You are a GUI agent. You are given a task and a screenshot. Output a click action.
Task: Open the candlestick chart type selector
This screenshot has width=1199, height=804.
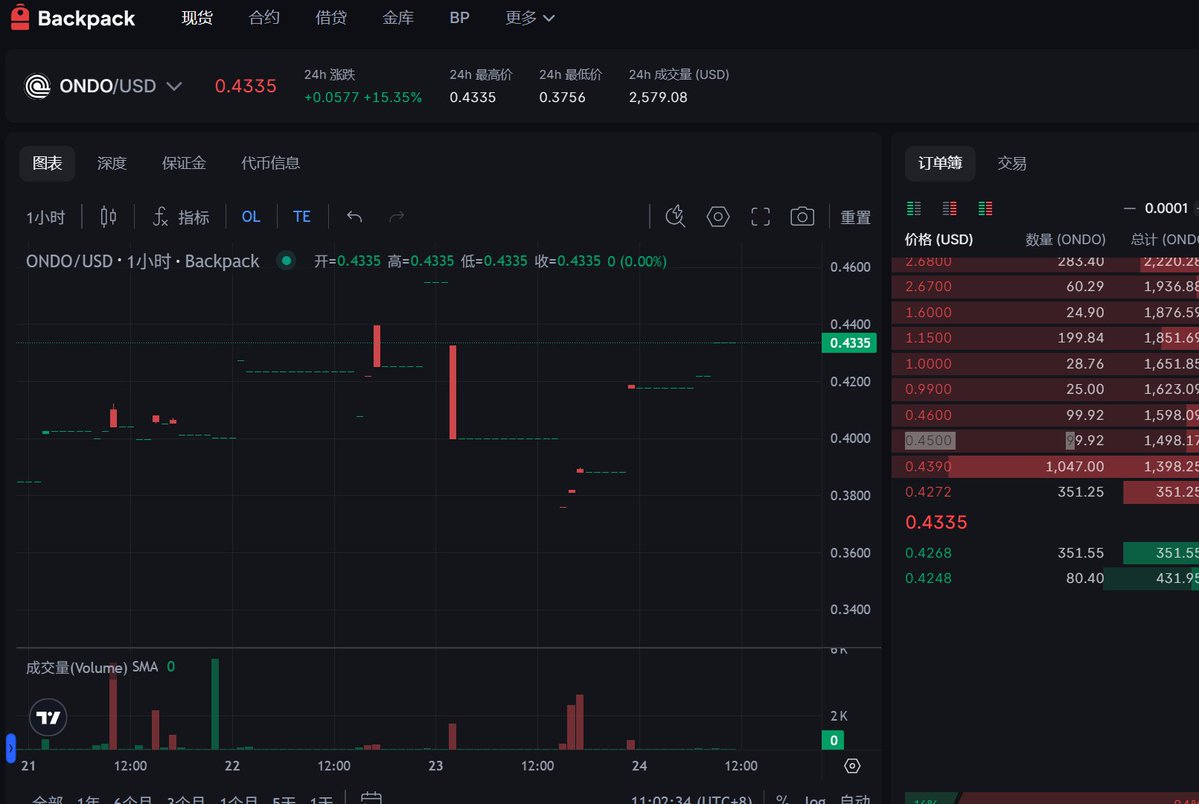tap(109, 216)
